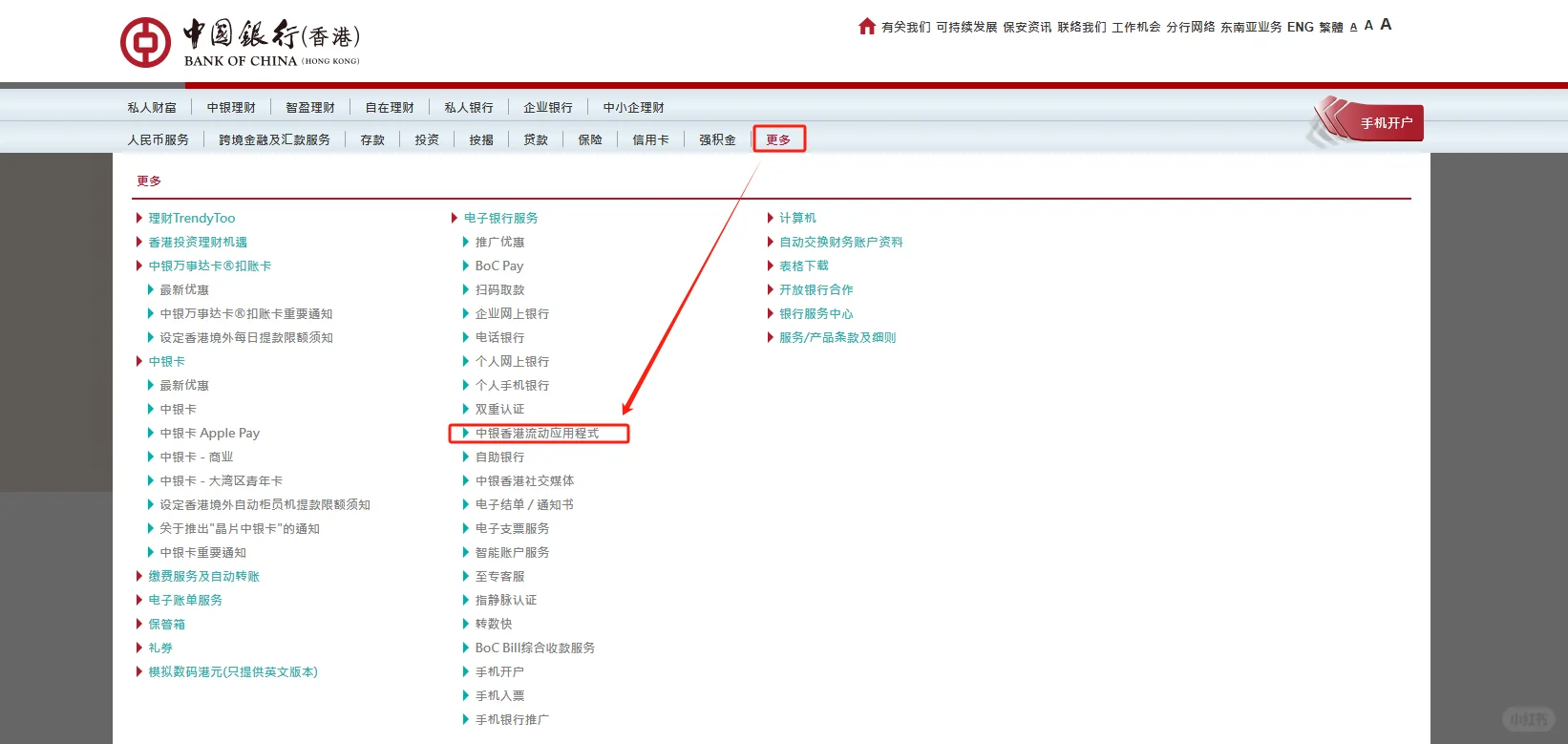This screenshot has width=1568, height=744.
Task: Click the Bank of China Hong Kong logo
Action: click(240, 43)
